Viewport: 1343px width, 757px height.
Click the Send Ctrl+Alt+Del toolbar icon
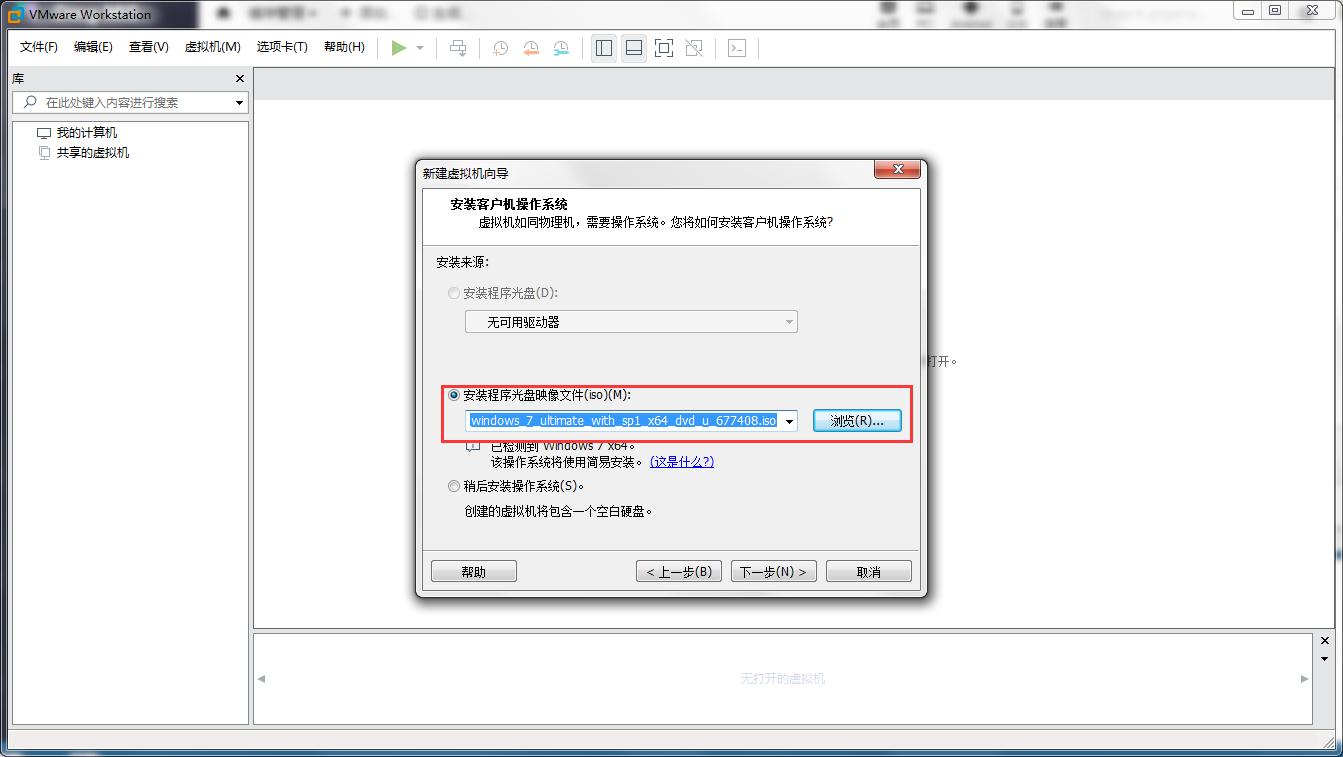click(458, 48)
